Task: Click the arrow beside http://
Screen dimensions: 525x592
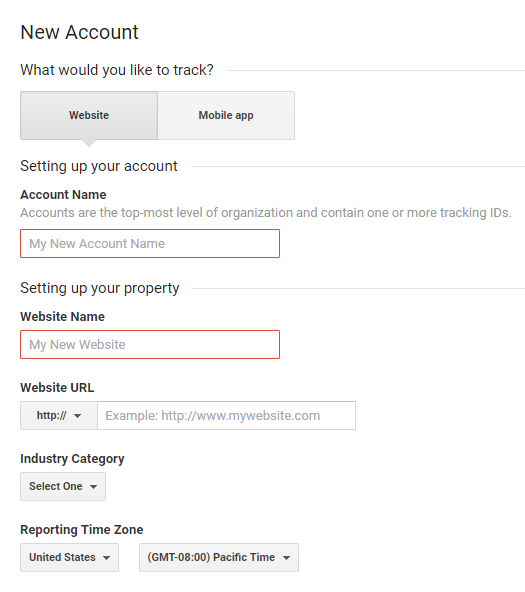Action: pyautogui.click(x=77, y=416)
